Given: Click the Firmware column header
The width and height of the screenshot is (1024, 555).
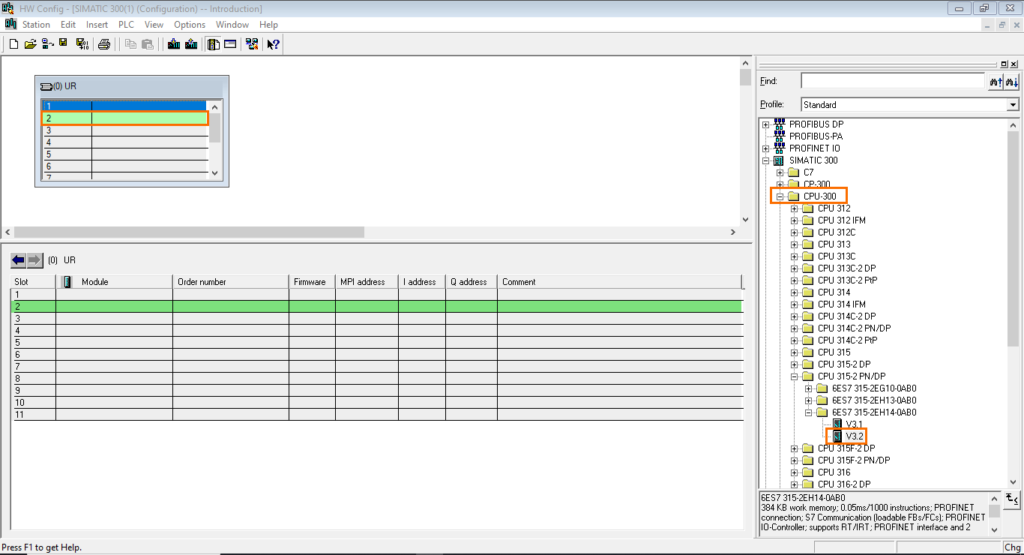Looking at the screenshot, I should [x=312, y=282].
